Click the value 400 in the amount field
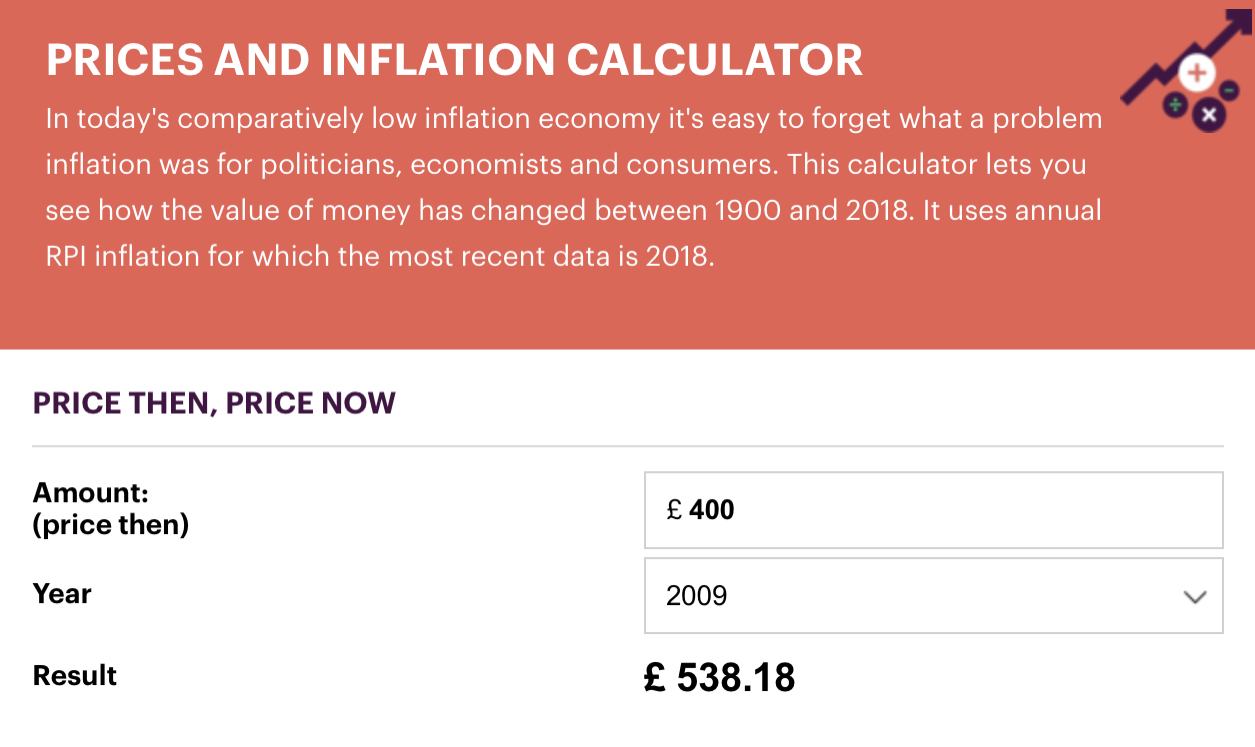 point(712,510)
